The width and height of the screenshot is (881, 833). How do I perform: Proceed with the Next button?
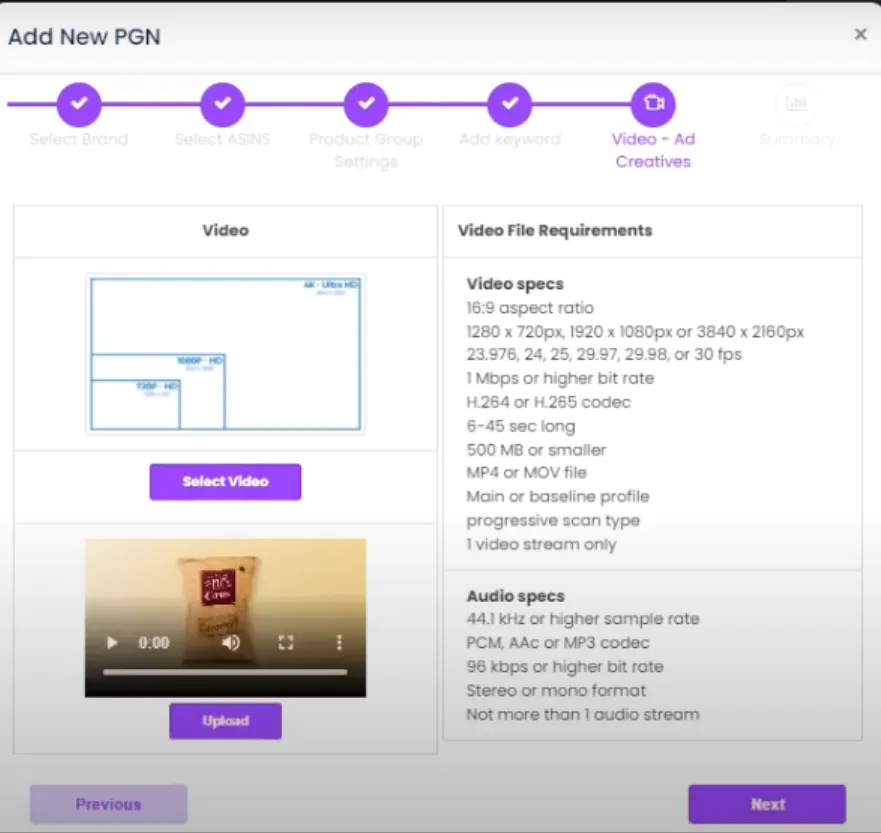coord(768,804)
